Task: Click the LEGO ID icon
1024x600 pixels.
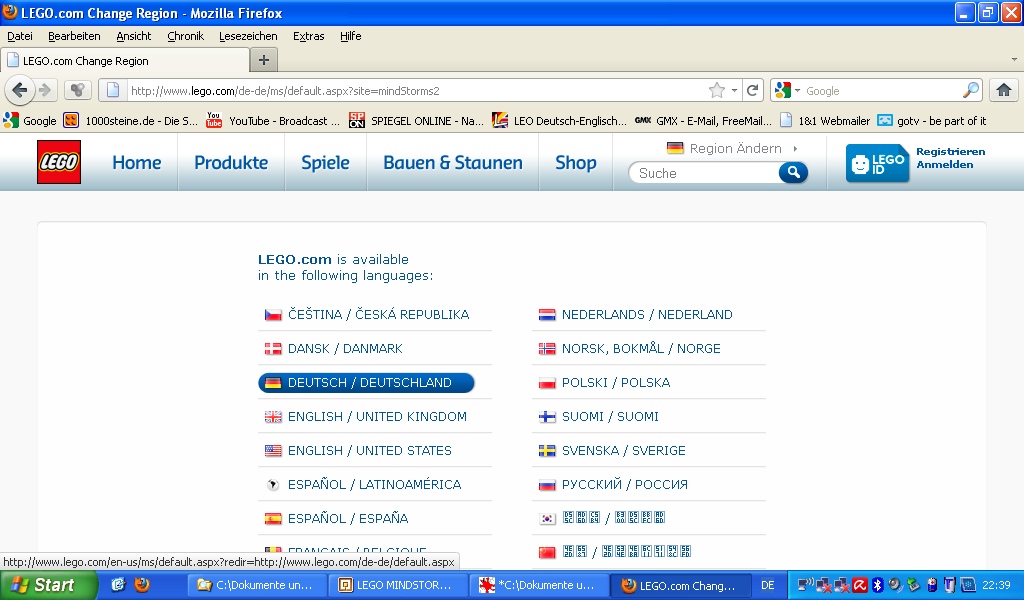Action: 877,163
